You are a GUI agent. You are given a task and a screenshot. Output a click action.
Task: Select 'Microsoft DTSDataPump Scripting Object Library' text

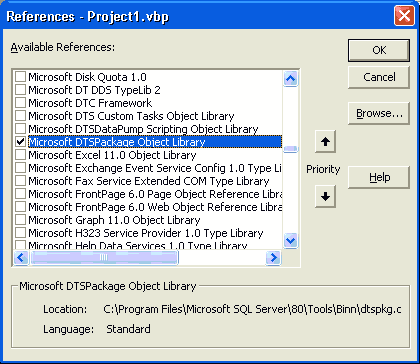point(143,129)
